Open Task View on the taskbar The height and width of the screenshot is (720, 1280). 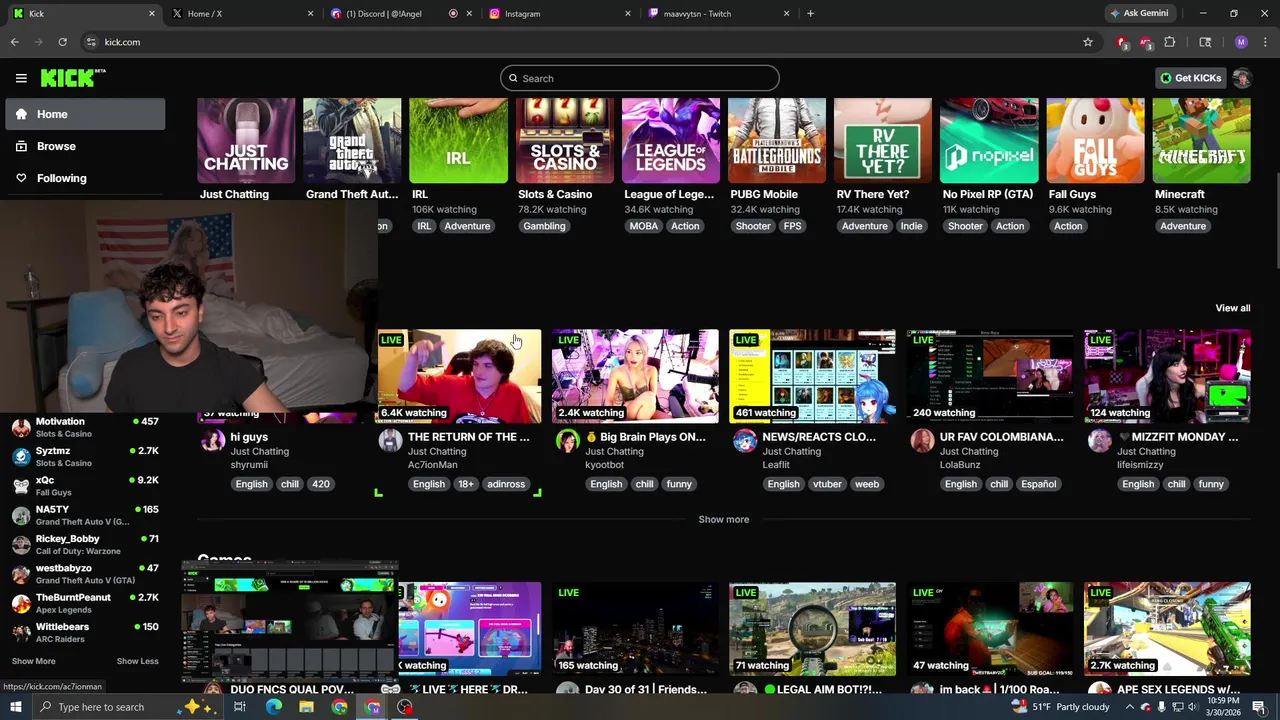click(240, 707)
